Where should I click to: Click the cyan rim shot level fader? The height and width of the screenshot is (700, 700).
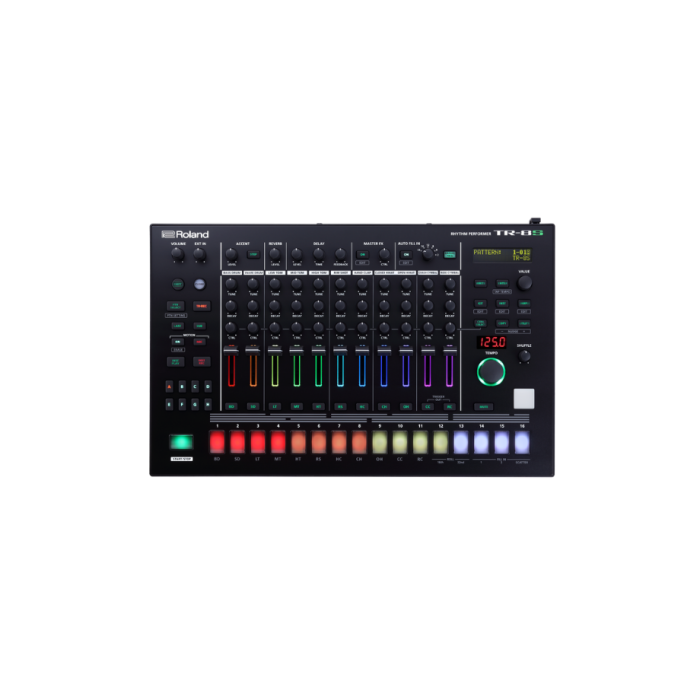tap(340, 351)
